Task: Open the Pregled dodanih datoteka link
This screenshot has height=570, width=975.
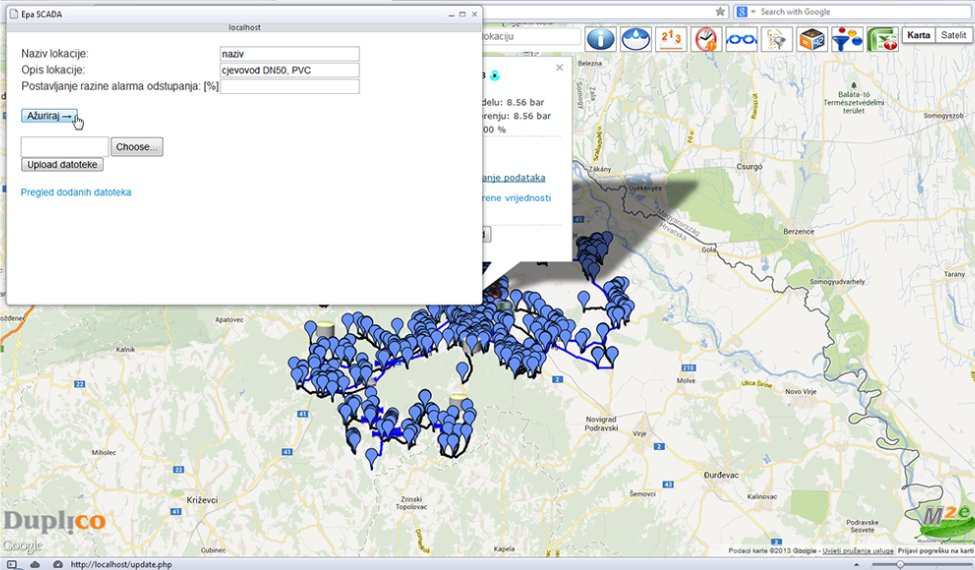Action: [76, 192]
